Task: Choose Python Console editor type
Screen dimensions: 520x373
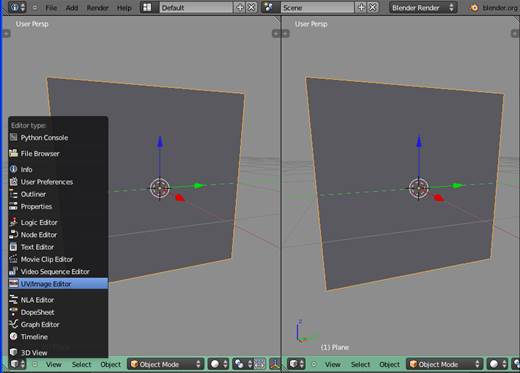Action: [x=58, y=137]
